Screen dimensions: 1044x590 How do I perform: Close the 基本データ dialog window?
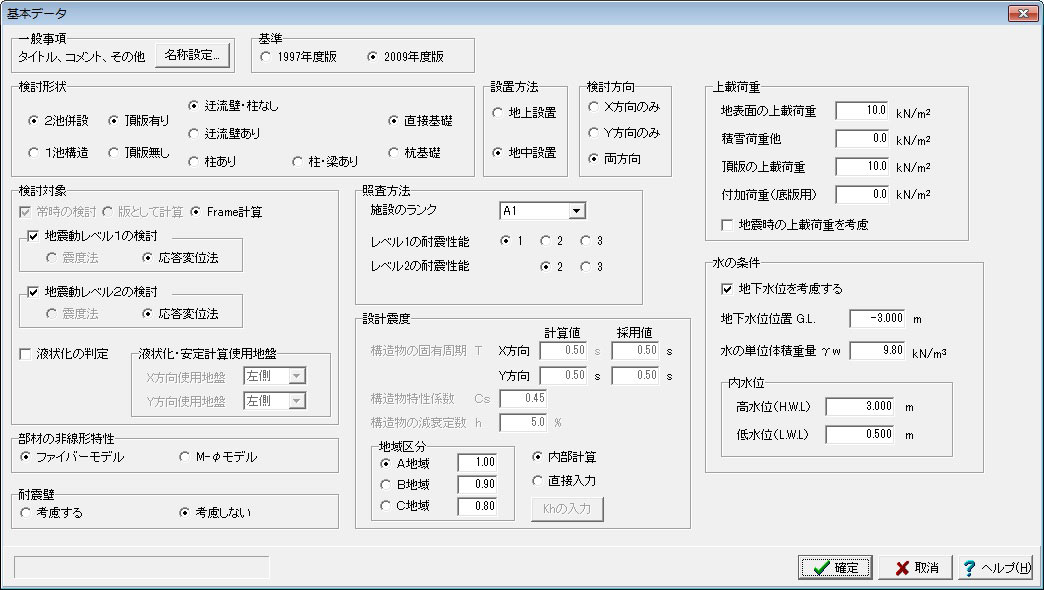1022,13
